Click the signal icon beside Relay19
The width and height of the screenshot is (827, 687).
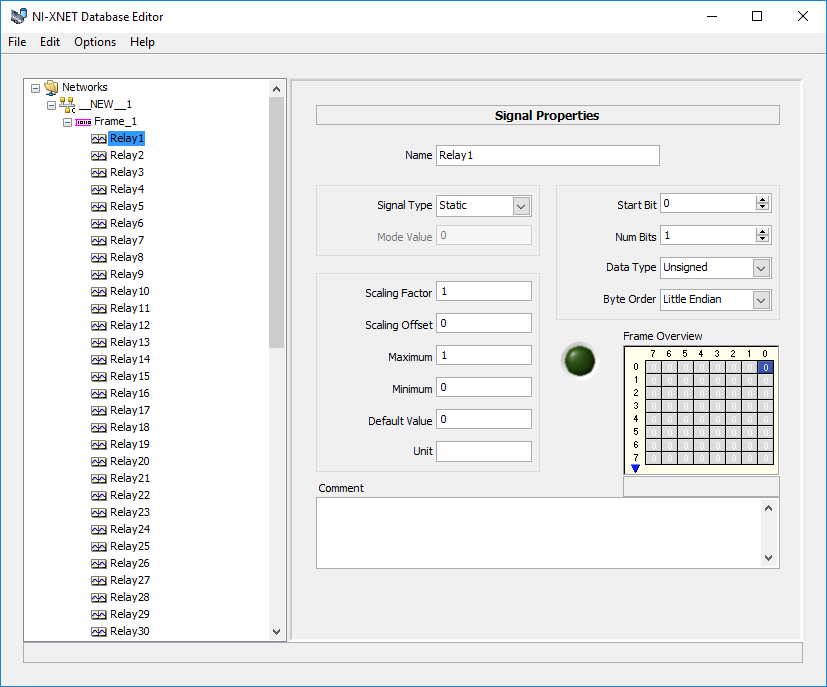(99, 444)
